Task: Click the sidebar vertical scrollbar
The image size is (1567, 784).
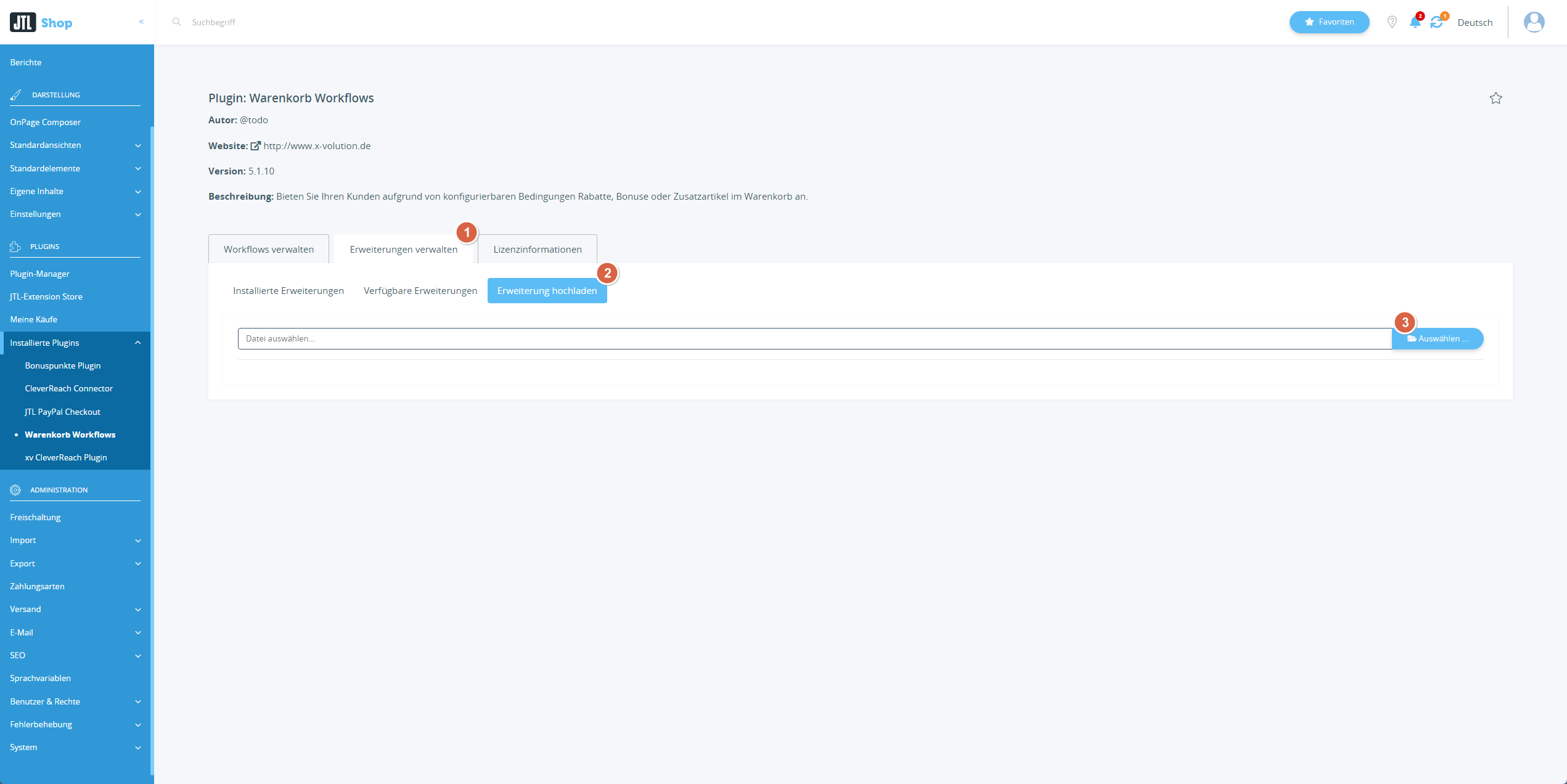Action: click(x=152, y=450)
